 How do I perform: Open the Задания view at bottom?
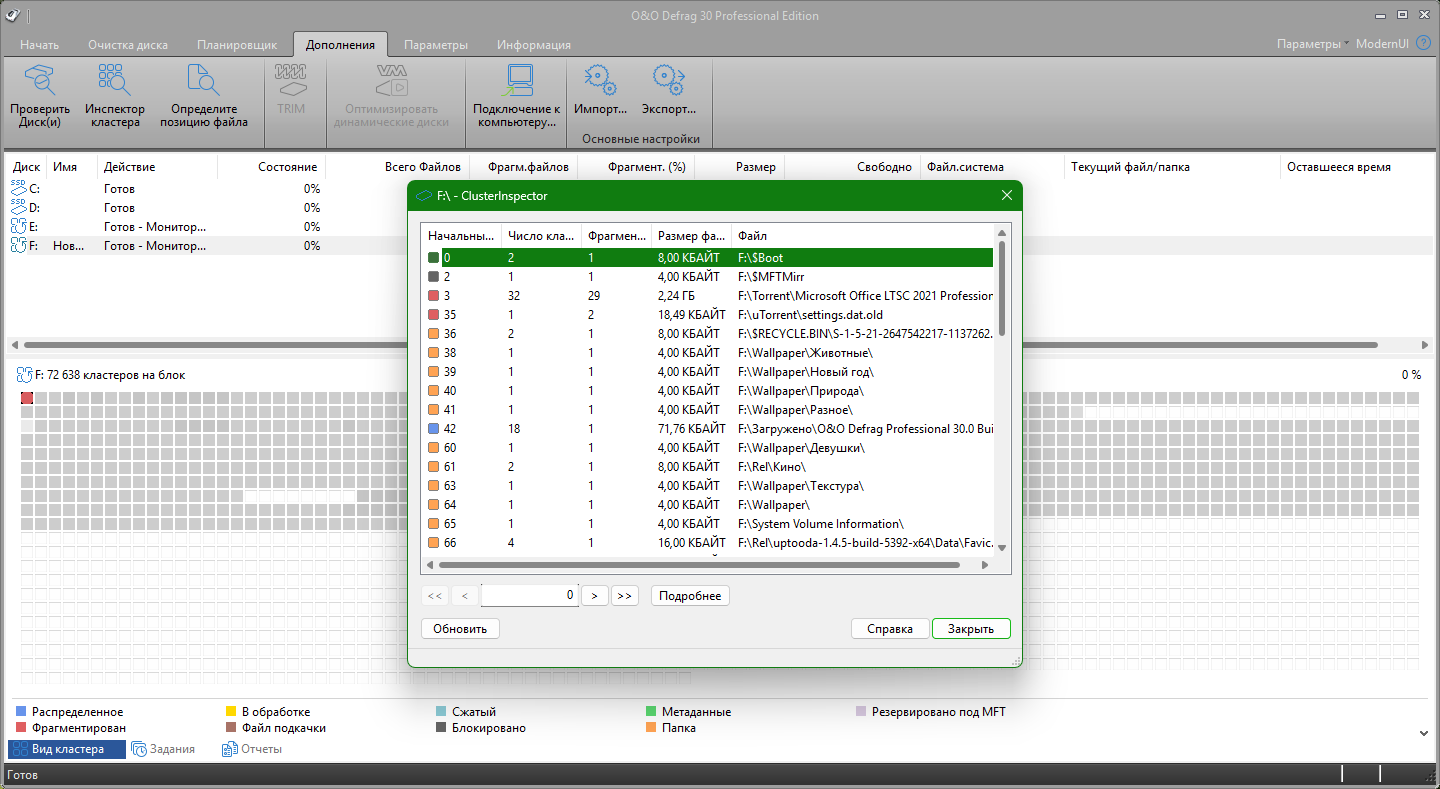pos(164,749)
